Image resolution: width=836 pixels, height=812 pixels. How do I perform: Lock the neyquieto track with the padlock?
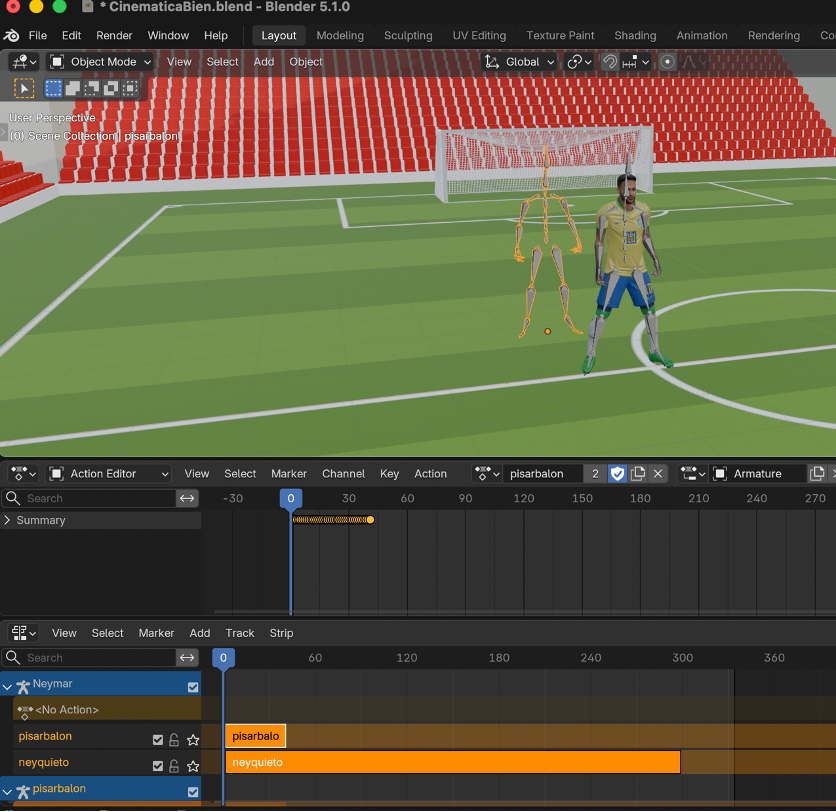tap(174, 766)
